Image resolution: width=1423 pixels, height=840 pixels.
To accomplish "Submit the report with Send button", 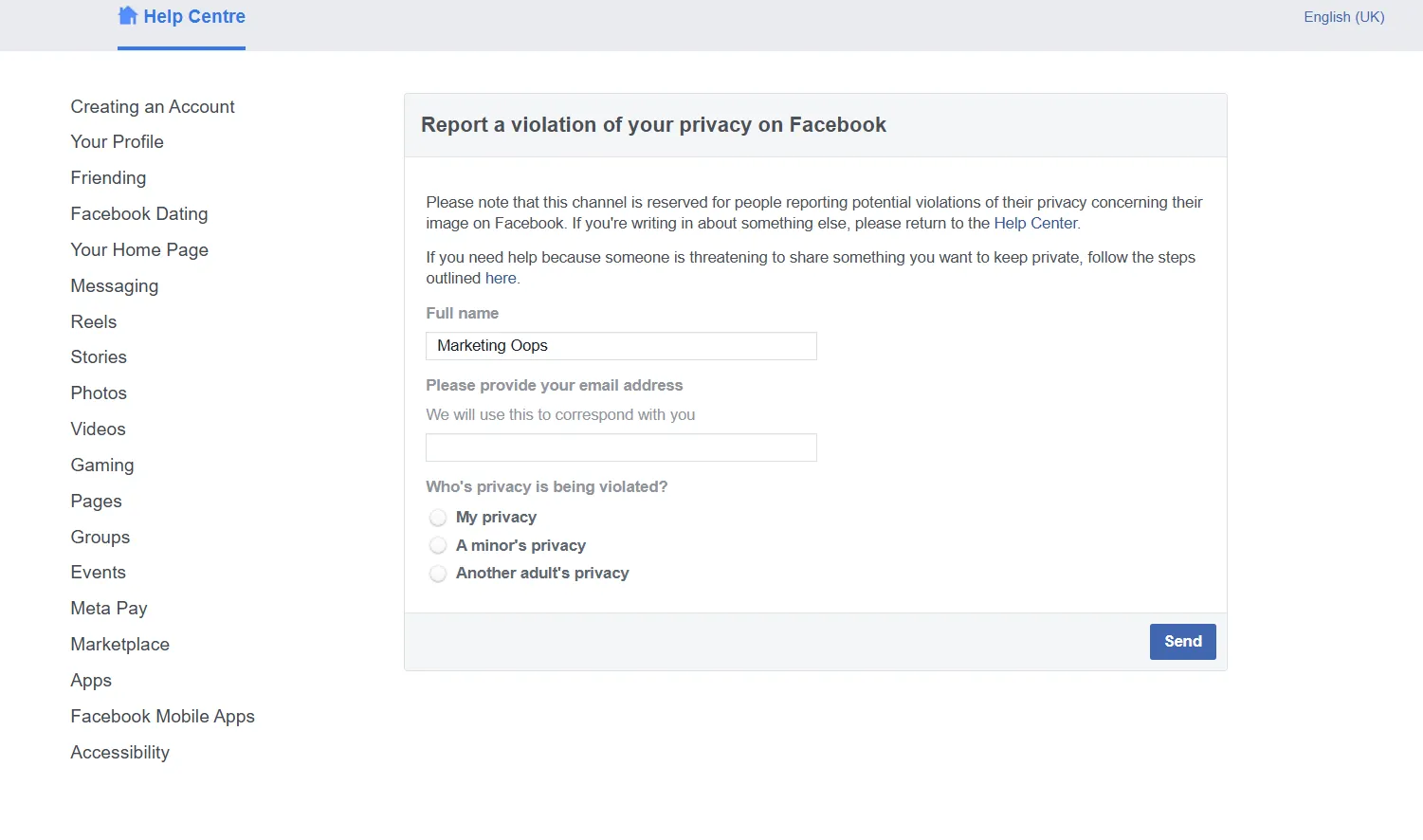I will (x=1182, y=642).
